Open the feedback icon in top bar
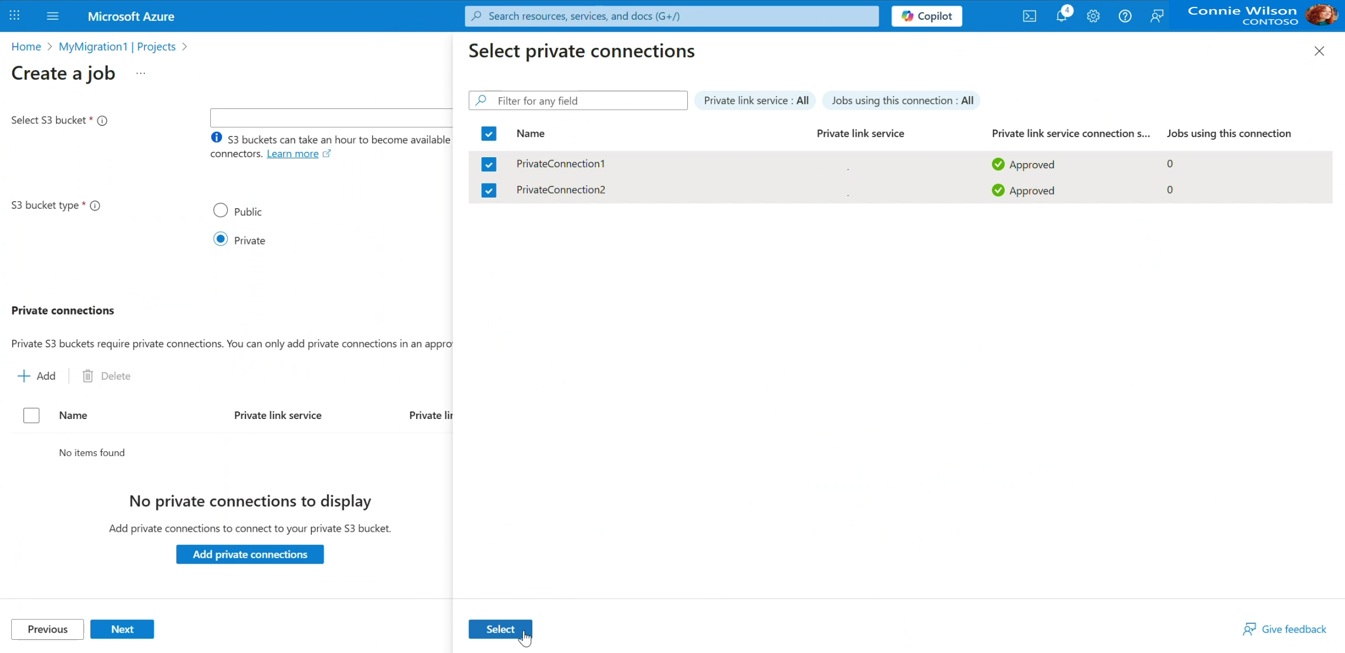 point(1157,16)
